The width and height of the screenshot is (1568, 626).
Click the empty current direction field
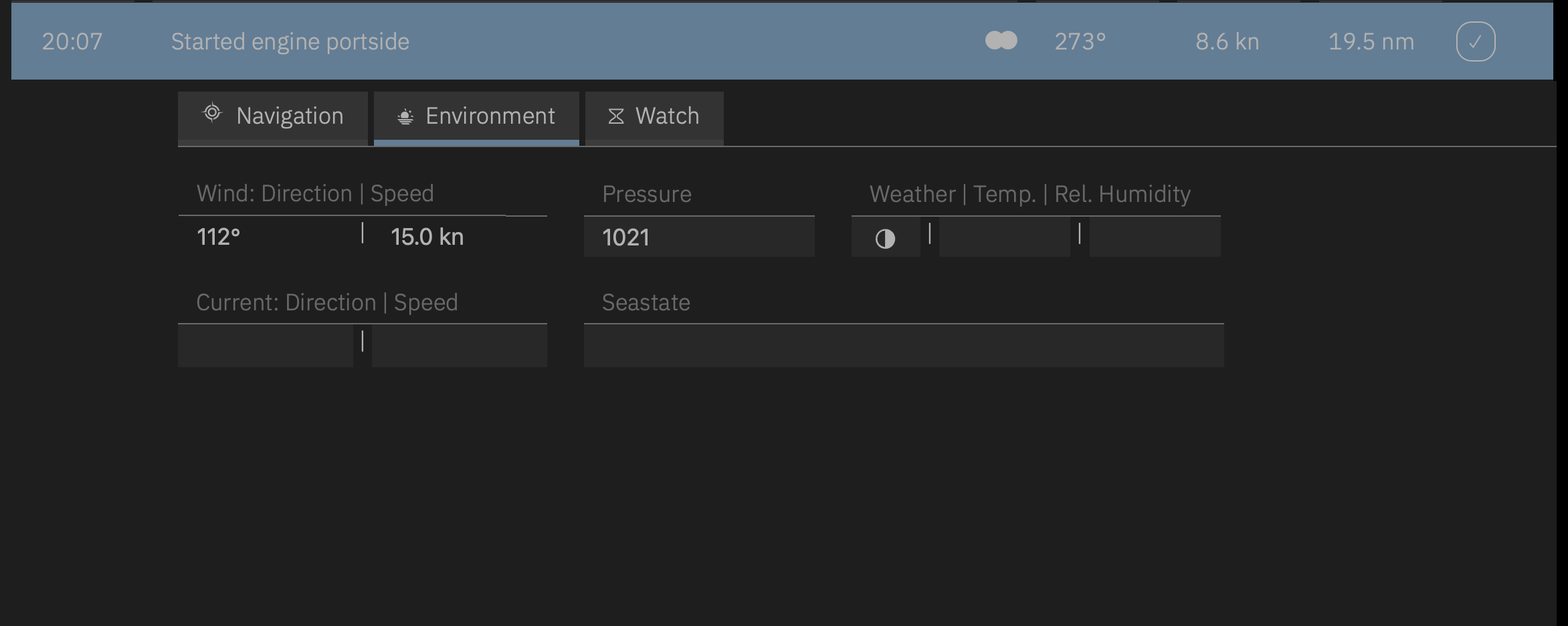click(266, 346)
